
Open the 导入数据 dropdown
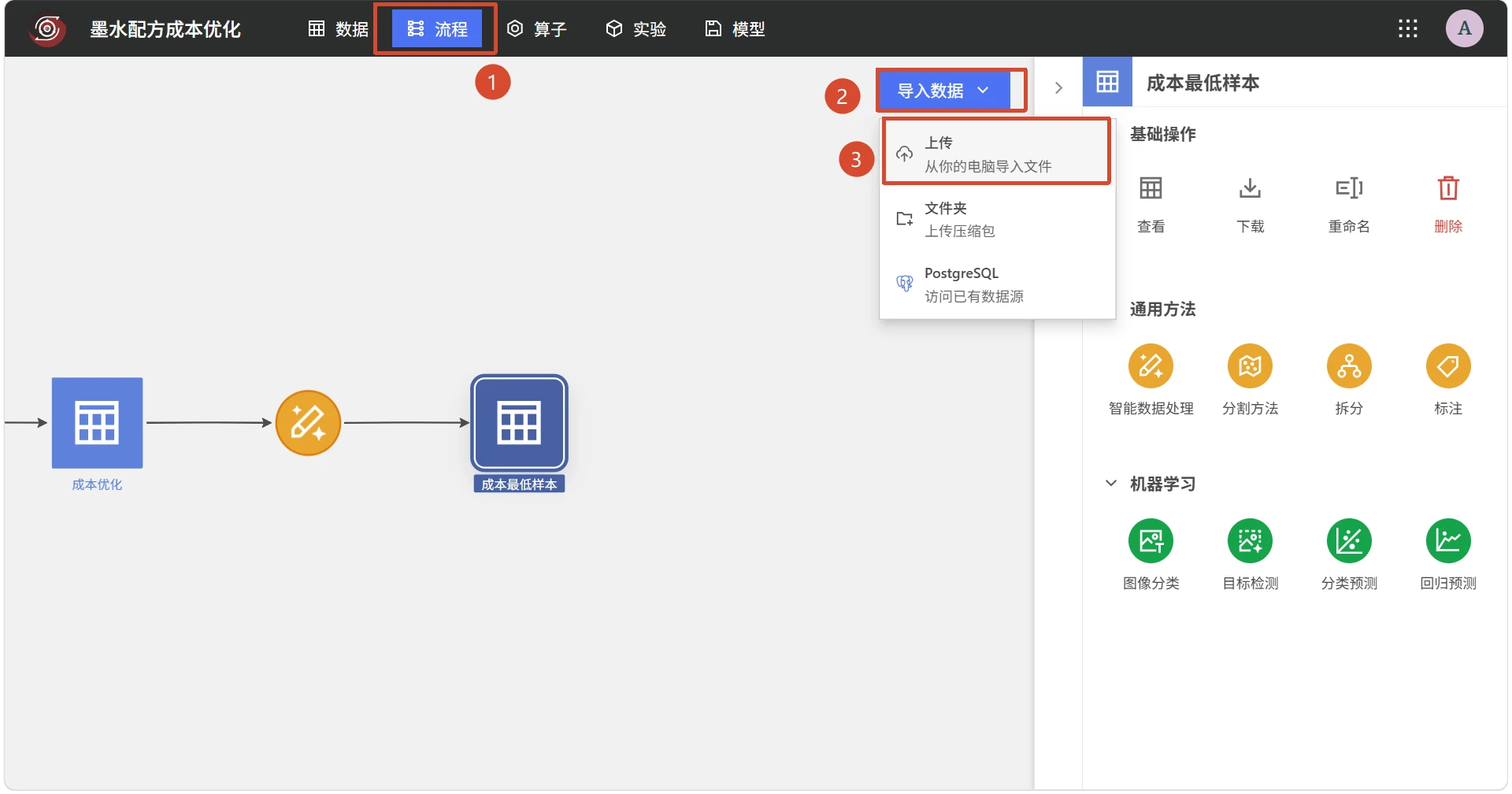[x=943, y=91]
